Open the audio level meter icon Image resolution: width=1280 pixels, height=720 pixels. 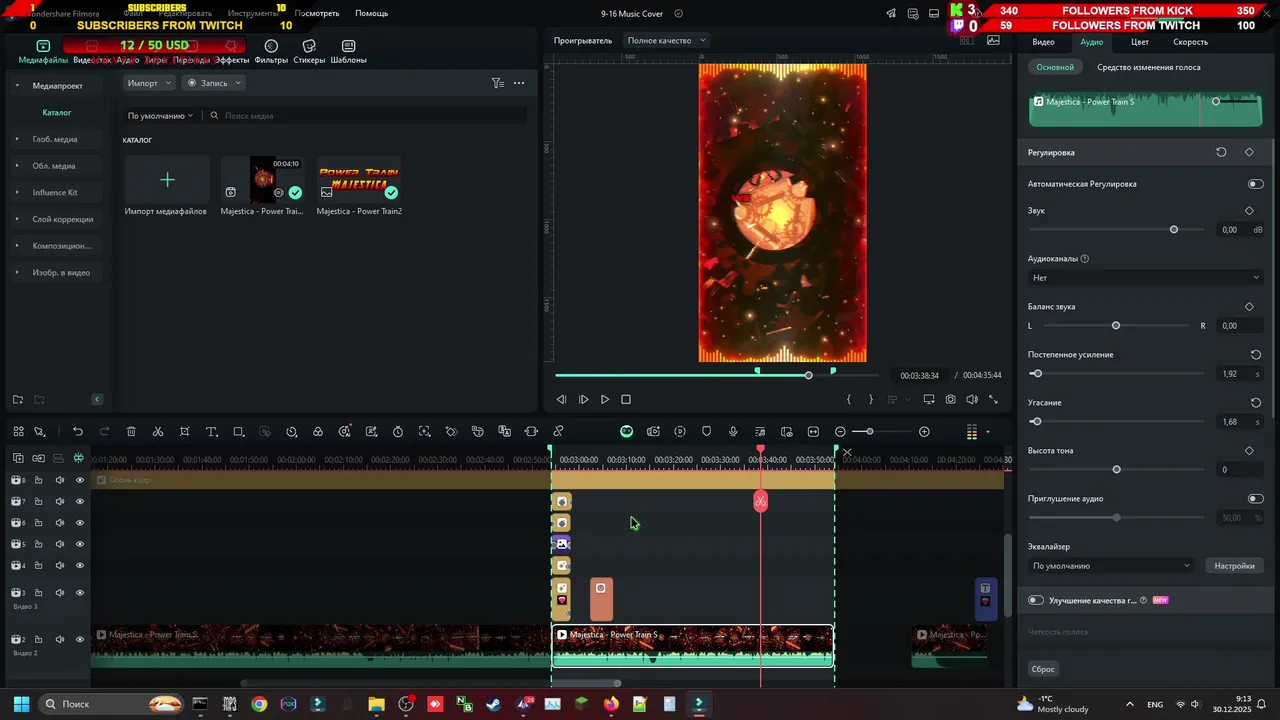971,432
